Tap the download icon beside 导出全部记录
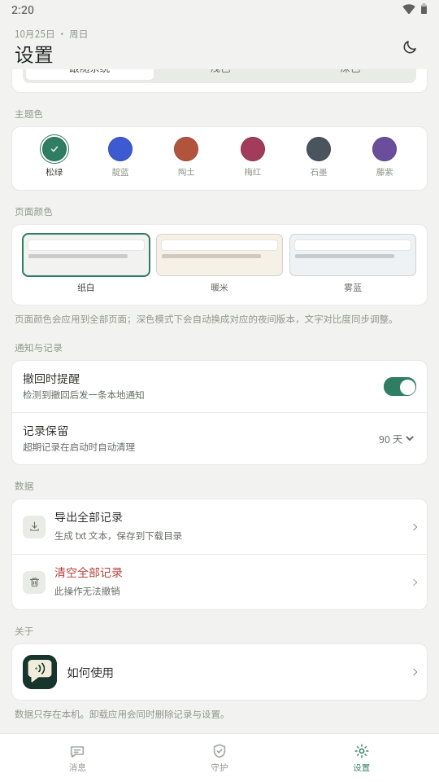The image size is (439, 782). tap(34, 527)
